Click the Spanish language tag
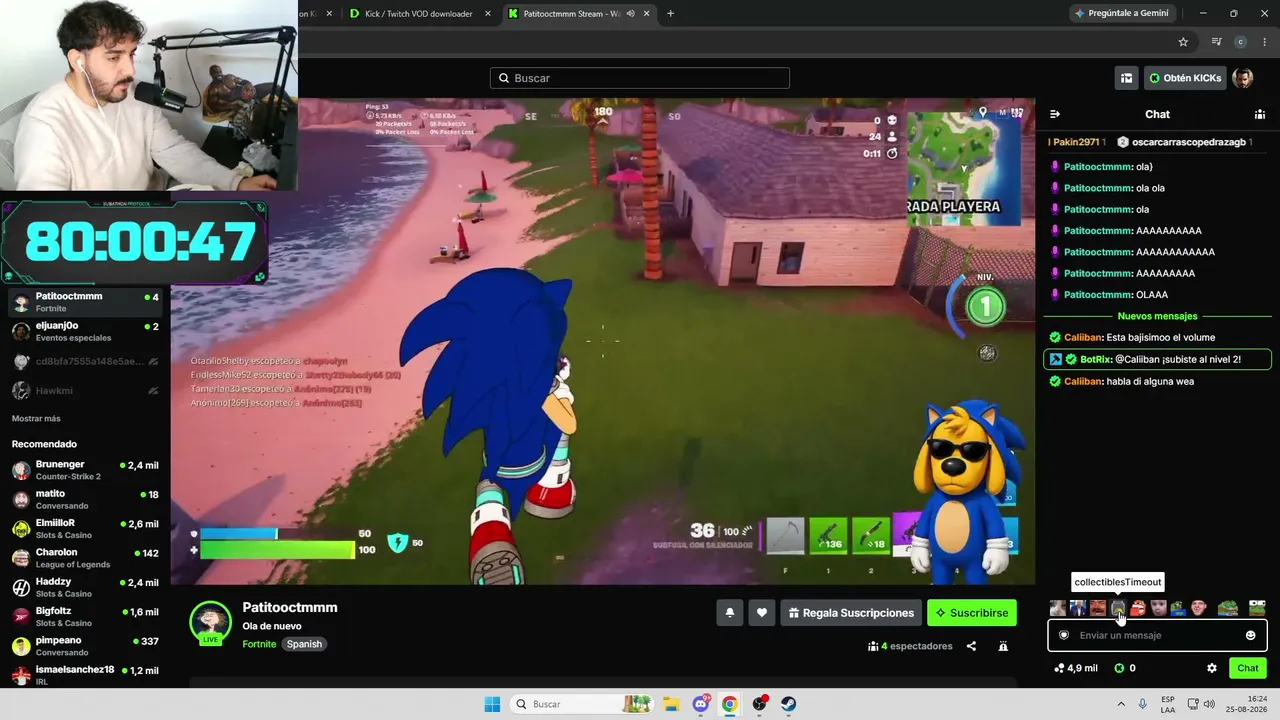Image resolution: width=1280 pixels, height=720 pixels. [x=304, y=644]
